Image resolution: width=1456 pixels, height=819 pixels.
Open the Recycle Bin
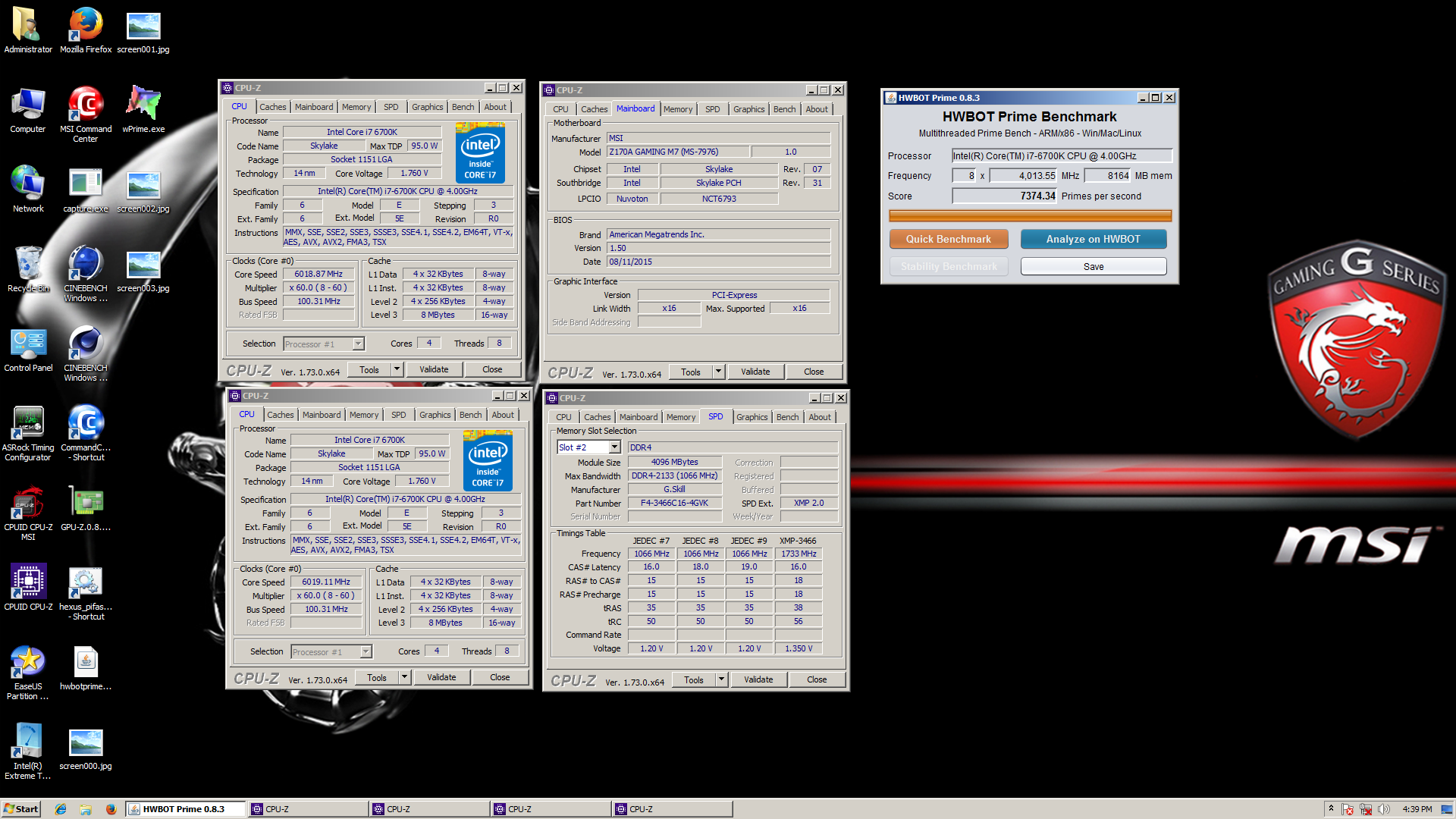pyautogui.click(x=28, y=269)
